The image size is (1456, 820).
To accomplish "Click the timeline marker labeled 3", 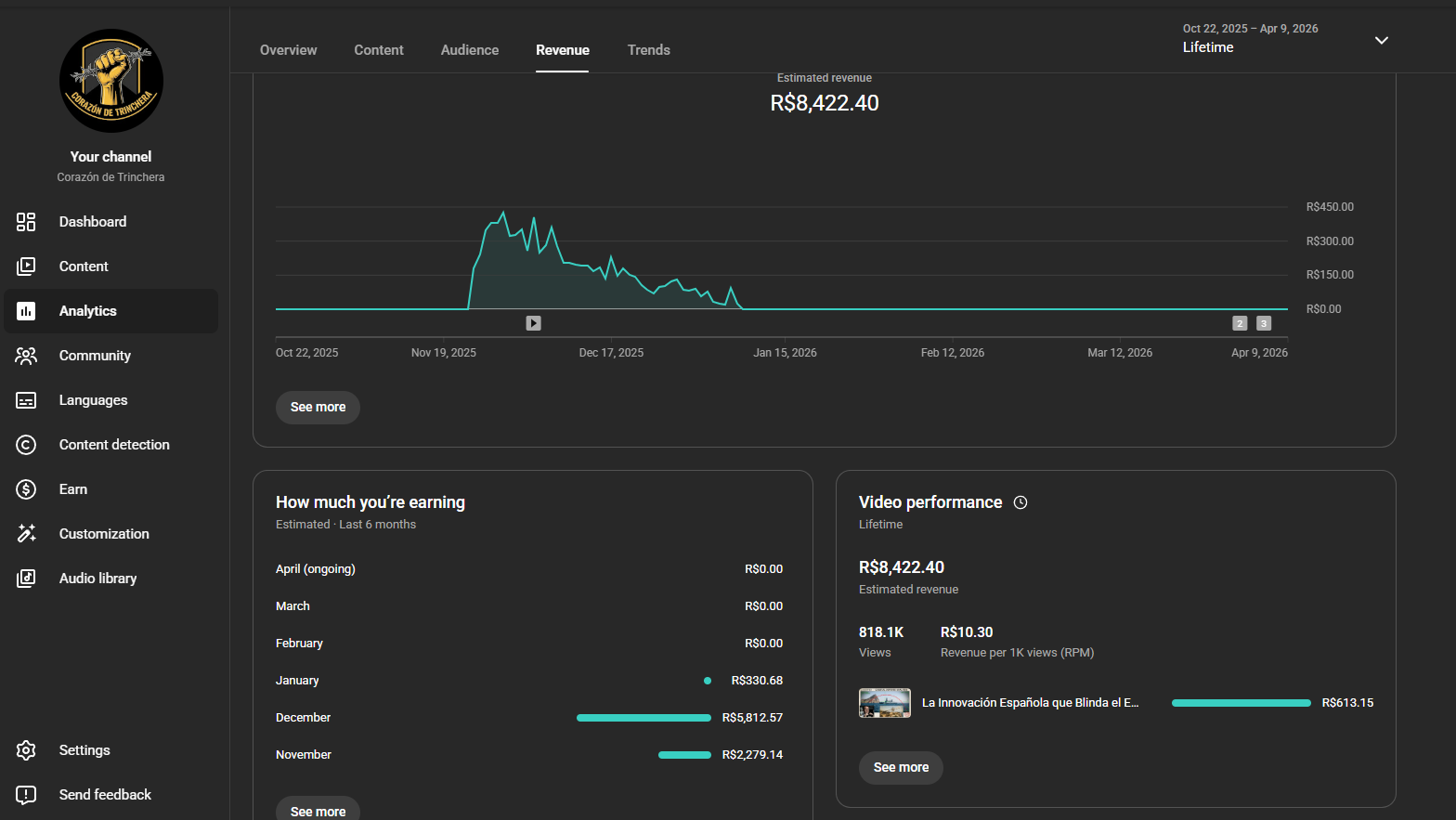I will 1263,323.
